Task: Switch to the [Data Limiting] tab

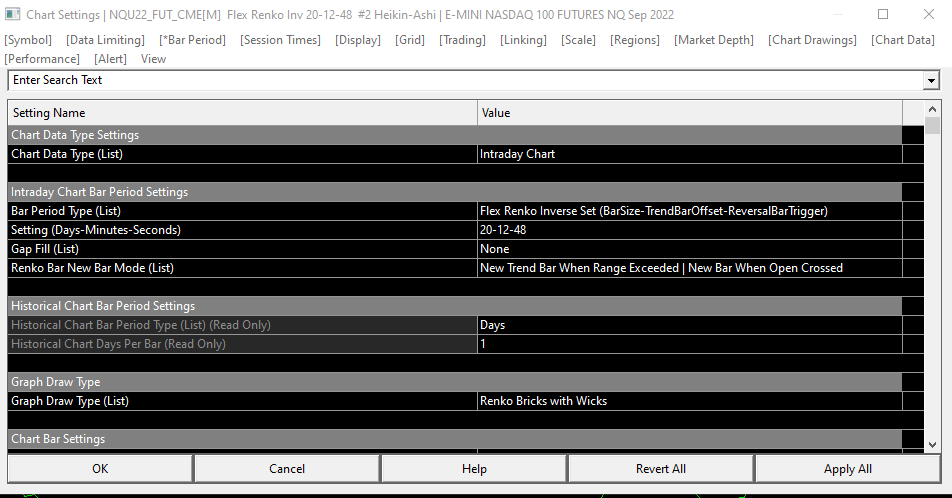Action: coord(105,40)
